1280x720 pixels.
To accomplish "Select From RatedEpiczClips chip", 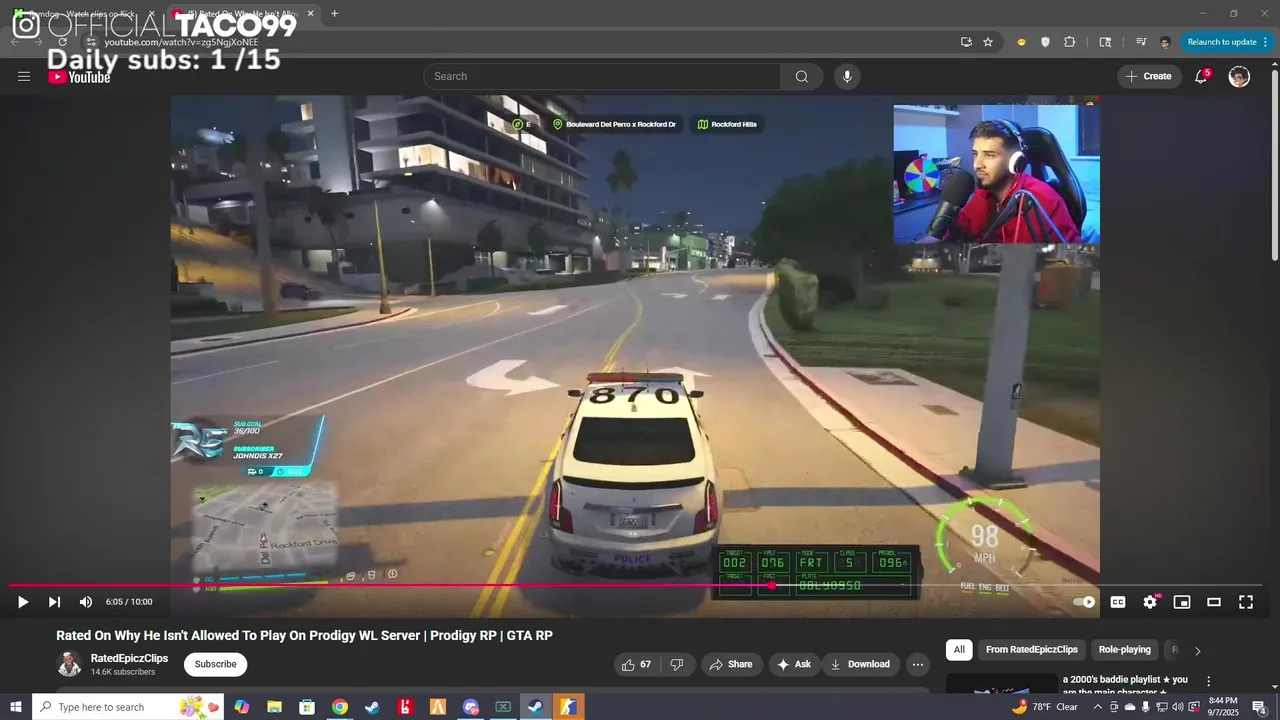I will pyautogui.click(x=1032, y=650).
